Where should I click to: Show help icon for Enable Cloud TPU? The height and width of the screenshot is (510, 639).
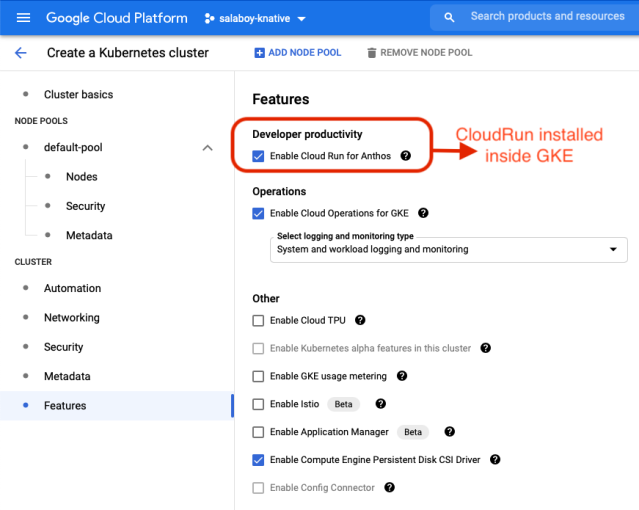click(x=360, y=320)
